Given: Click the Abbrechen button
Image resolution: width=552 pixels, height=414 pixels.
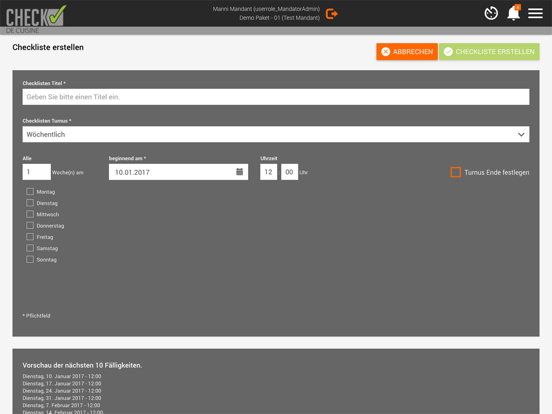Looking at the screenshot, I should 407,52.
